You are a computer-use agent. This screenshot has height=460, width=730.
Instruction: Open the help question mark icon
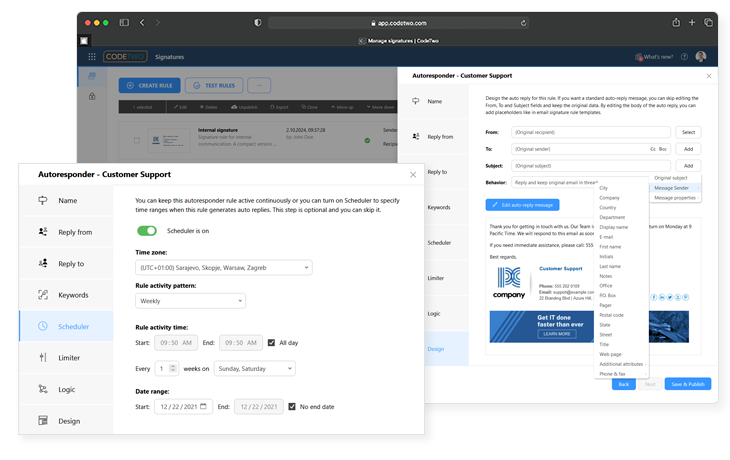point(685,57)
